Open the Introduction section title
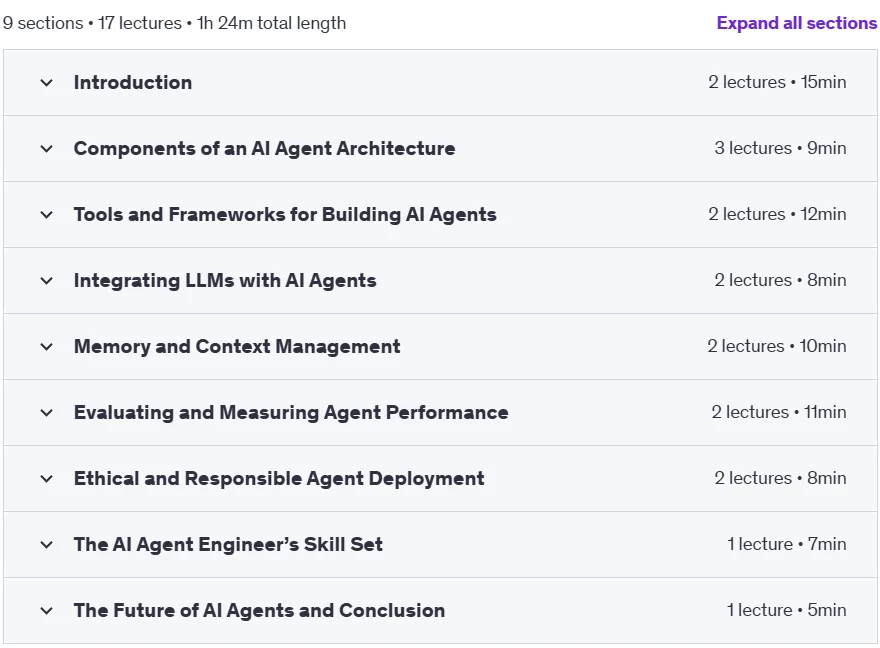 pos(133,82)
